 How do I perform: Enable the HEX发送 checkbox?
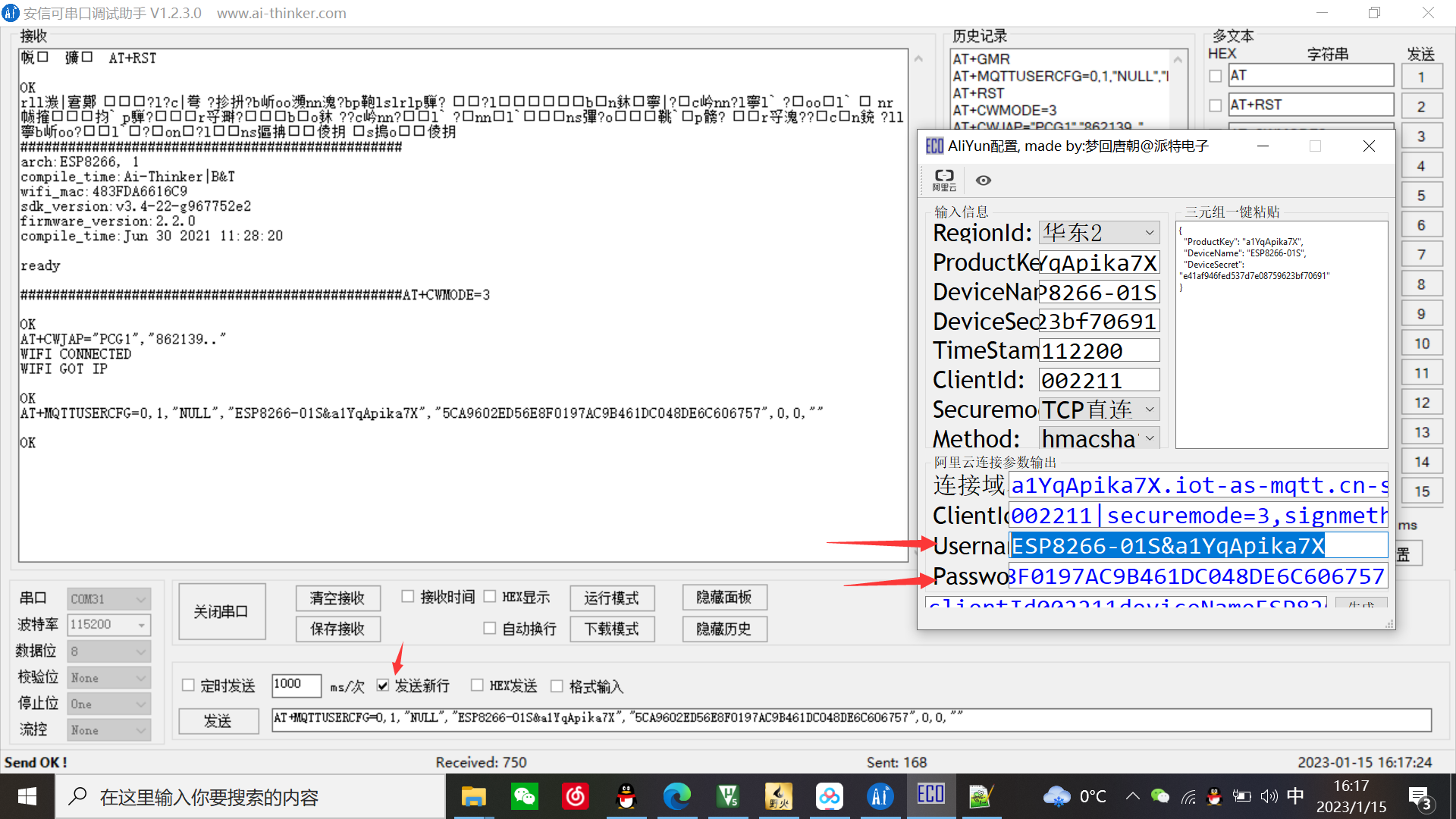tap(477, 686)
